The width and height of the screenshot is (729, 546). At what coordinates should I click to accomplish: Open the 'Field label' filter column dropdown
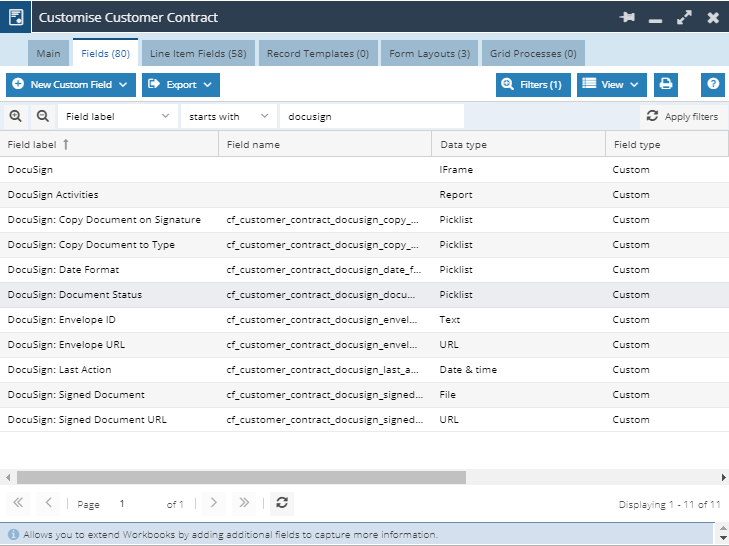117,117
